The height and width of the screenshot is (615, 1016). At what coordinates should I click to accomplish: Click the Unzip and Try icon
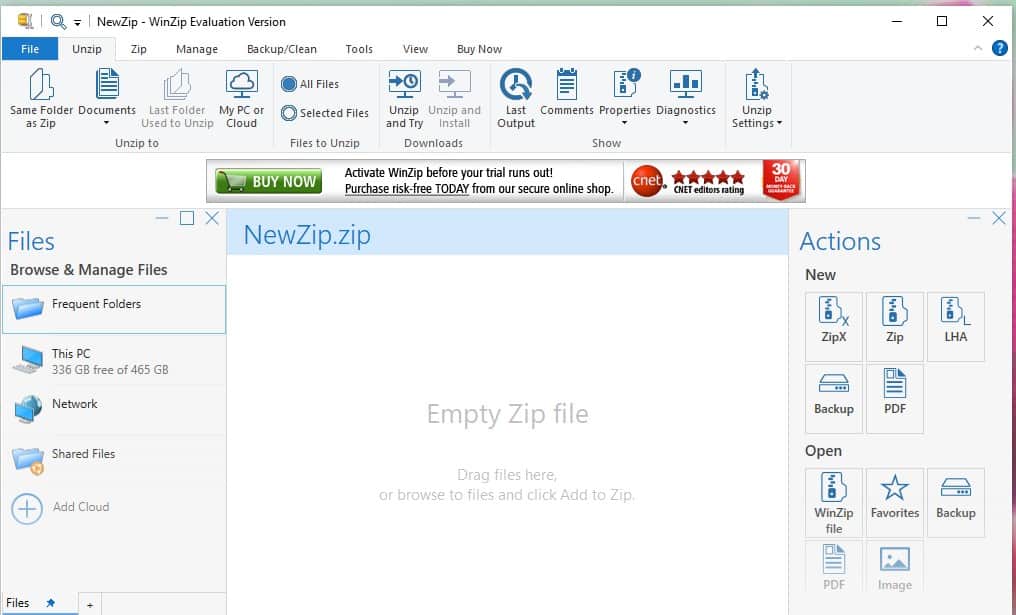[404, 86]
